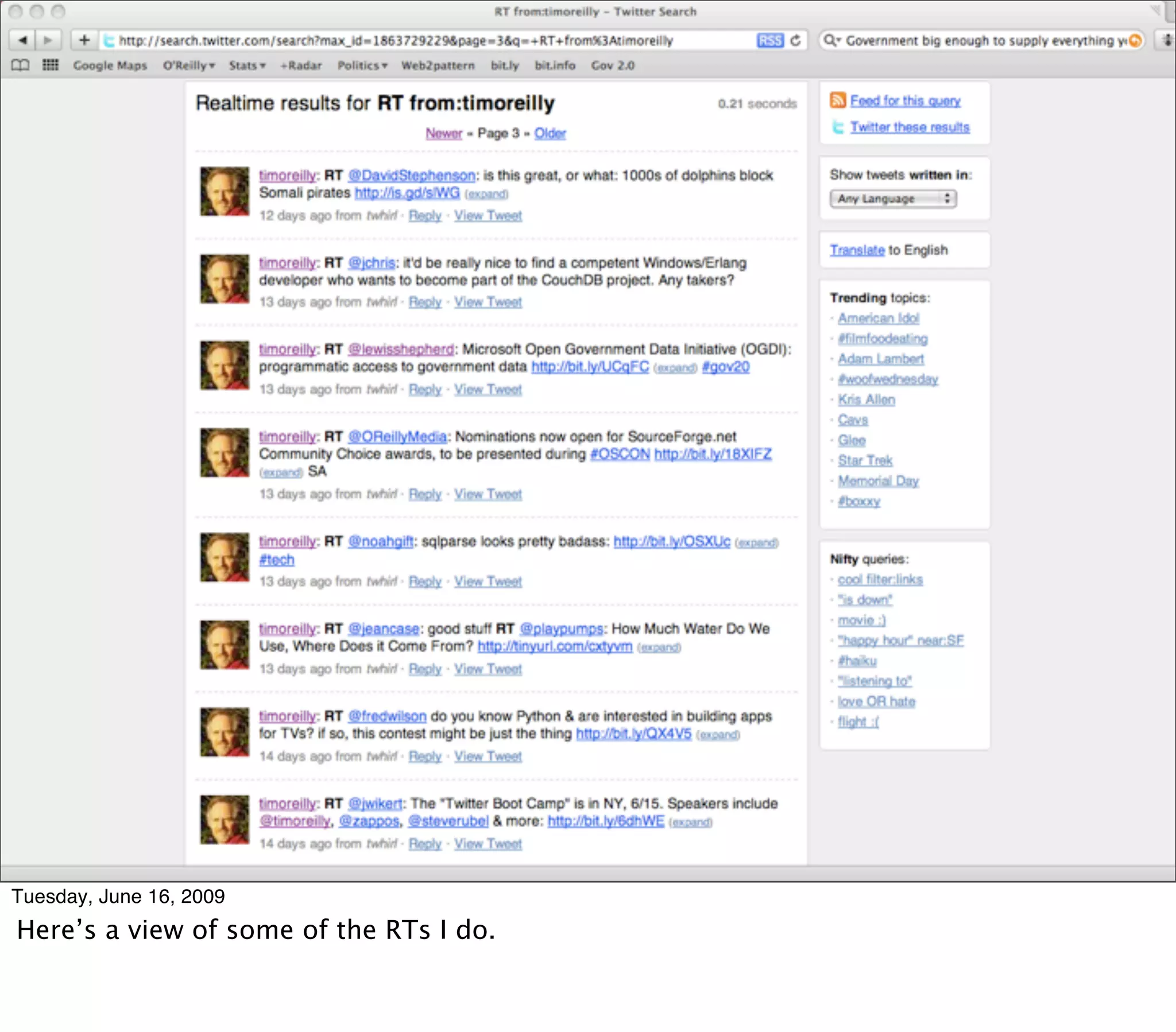Open Feed for this query link
1176x1032 pixels.
click(905, 100)
